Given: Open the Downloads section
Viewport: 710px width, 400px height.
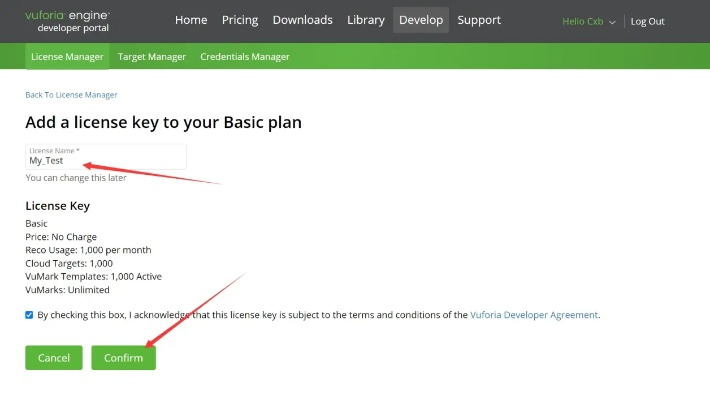Looking at the screenshot, I should coord(302,20).
